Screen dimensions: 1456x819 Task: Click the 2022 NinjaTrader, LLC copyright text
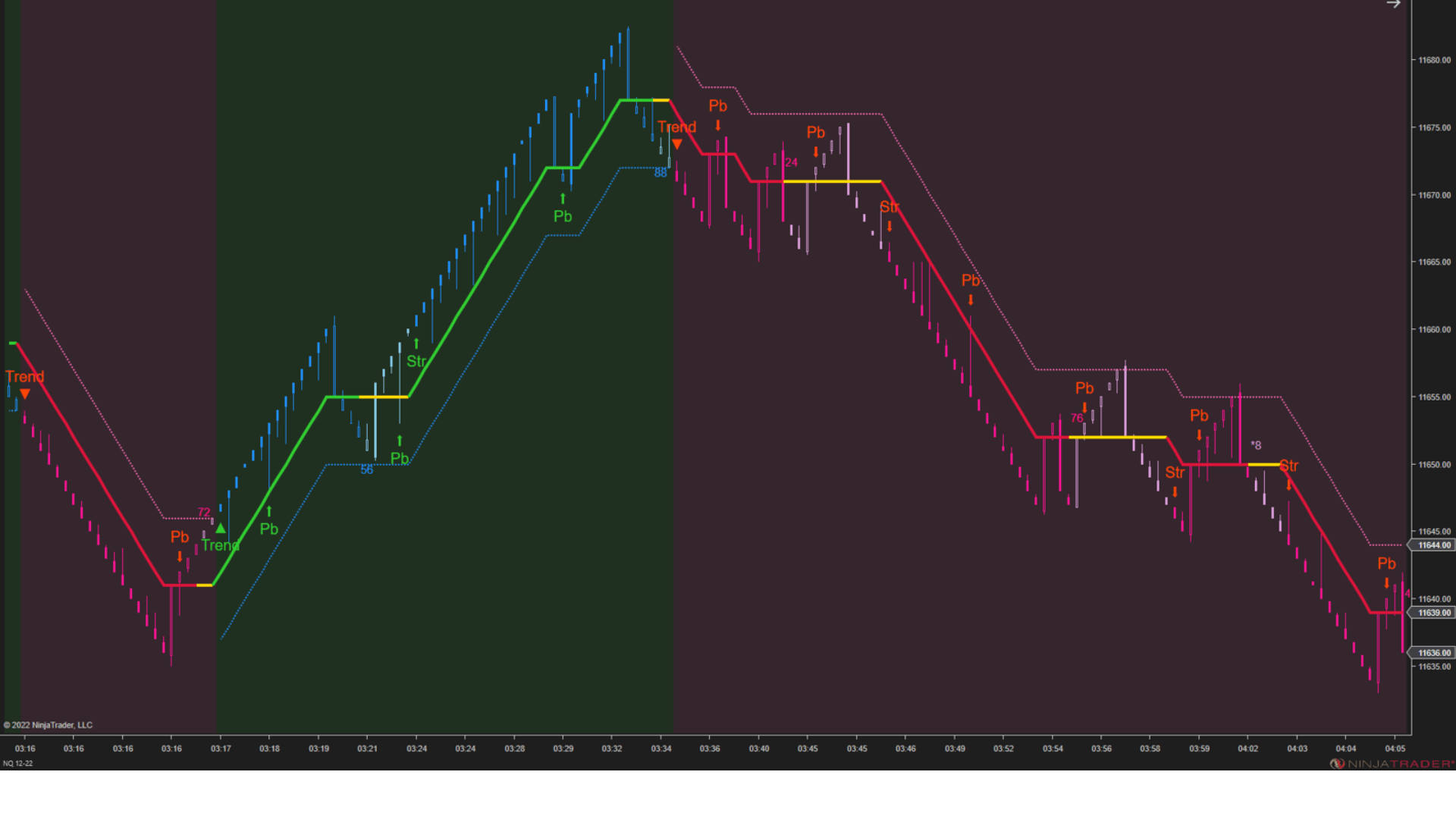coord(48,725)
